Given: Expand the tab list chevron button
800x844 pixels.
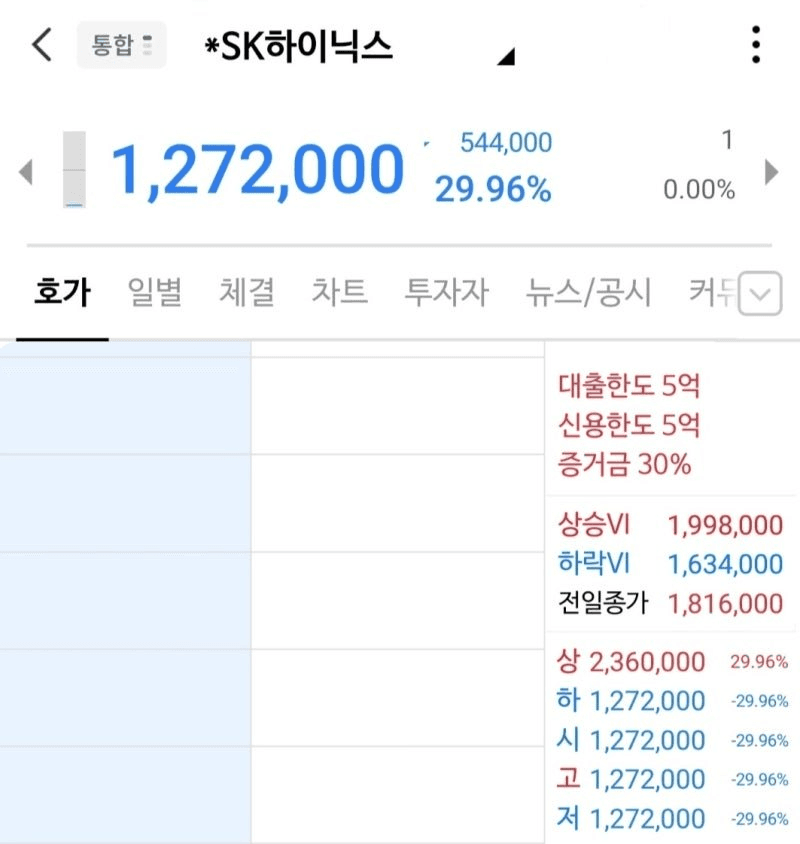Looking at the screenshot, I should coord(760,293).
